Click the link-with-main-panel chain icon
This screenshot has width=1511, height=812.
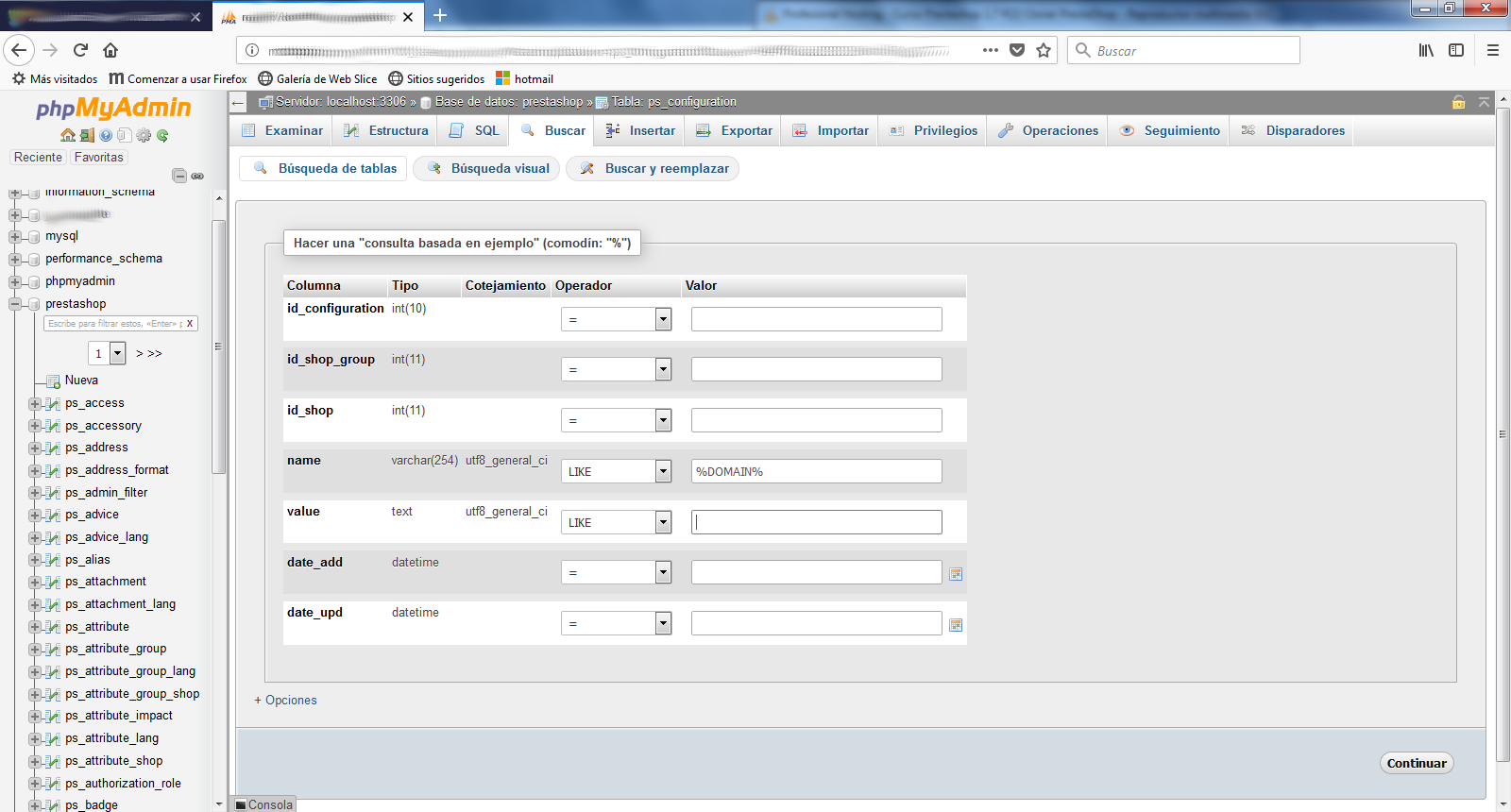197,176
